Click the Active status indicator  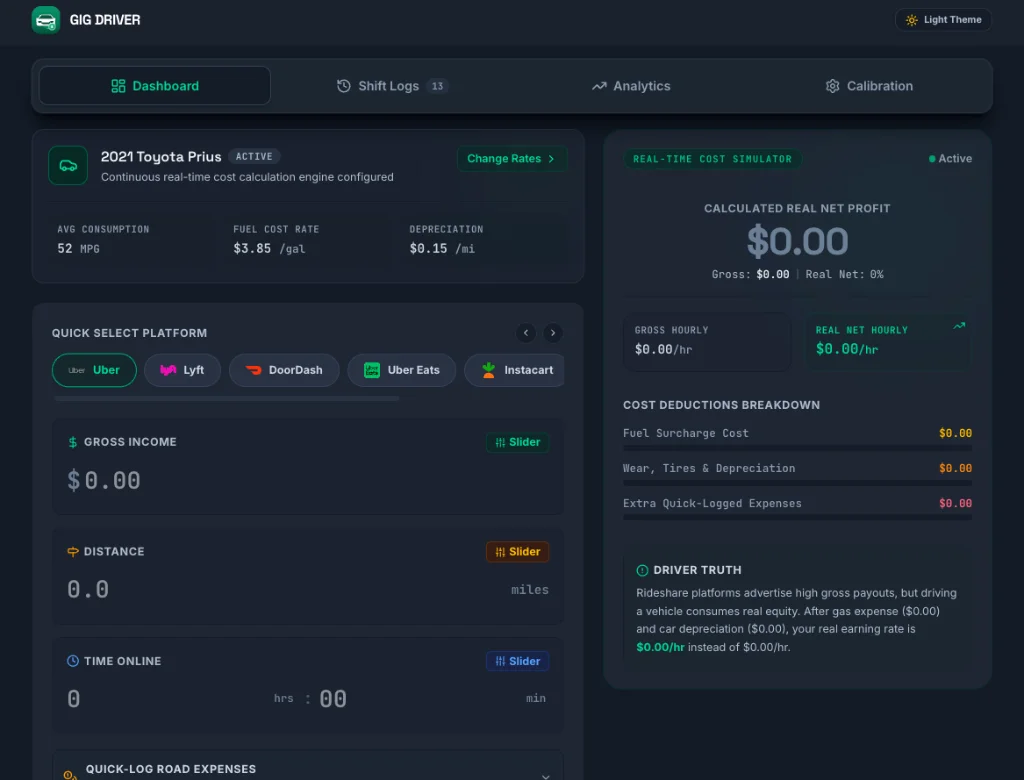tap(950, 159)
